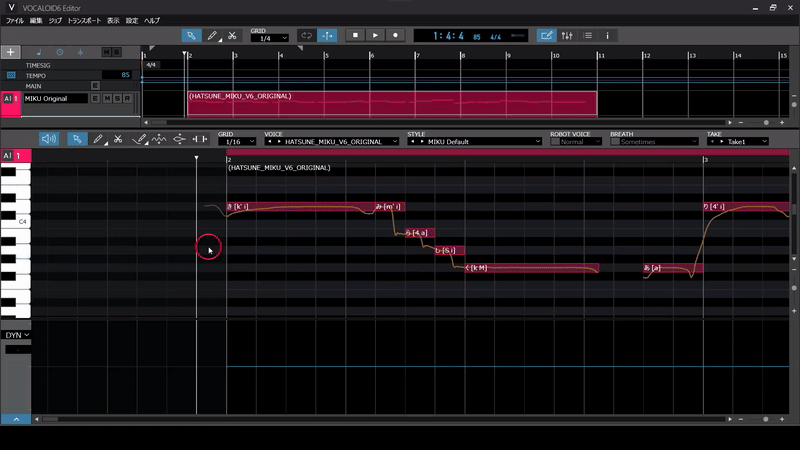Viewport: 800px width, 450px height.
Task: Solo the MIKU Original track
Action: coord(117,98)
